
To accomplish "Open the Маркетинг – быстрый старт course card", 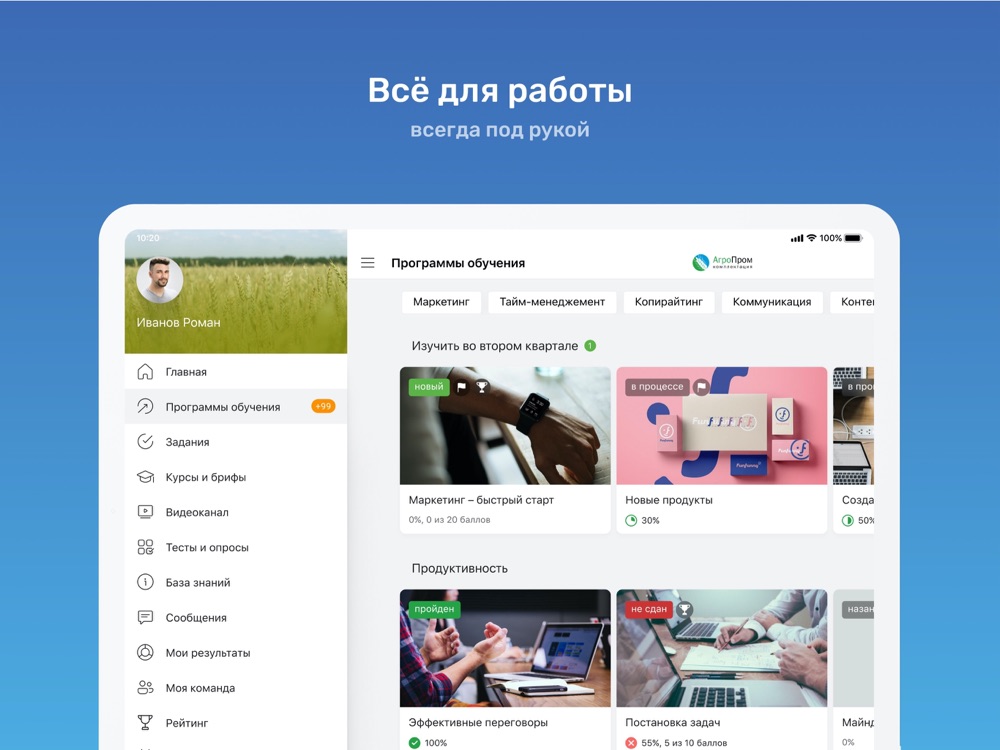I will tap(505, 450).
